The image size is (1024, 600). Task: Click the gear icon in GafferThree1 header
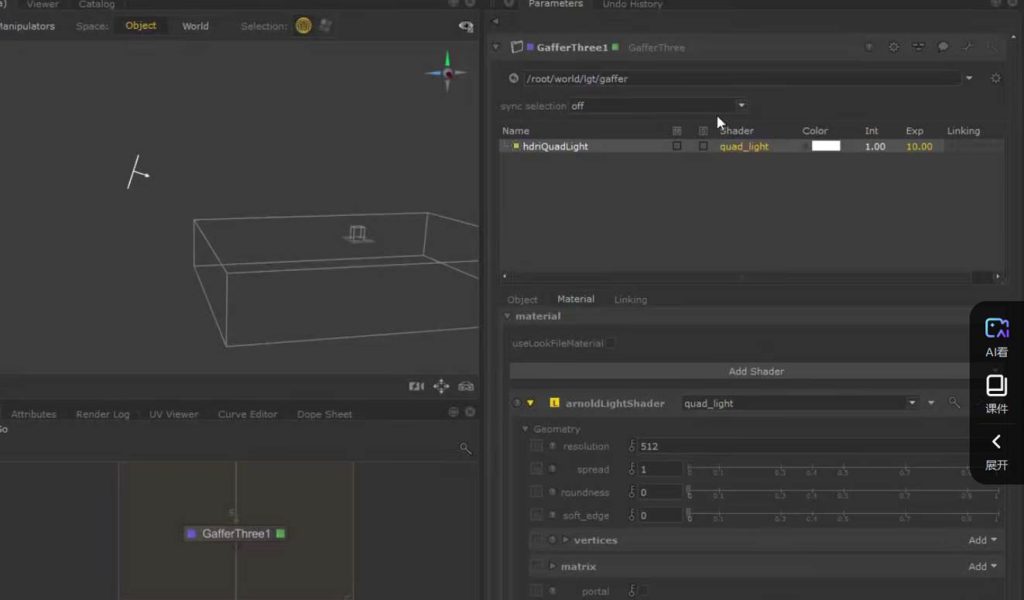tap(893, 47)
